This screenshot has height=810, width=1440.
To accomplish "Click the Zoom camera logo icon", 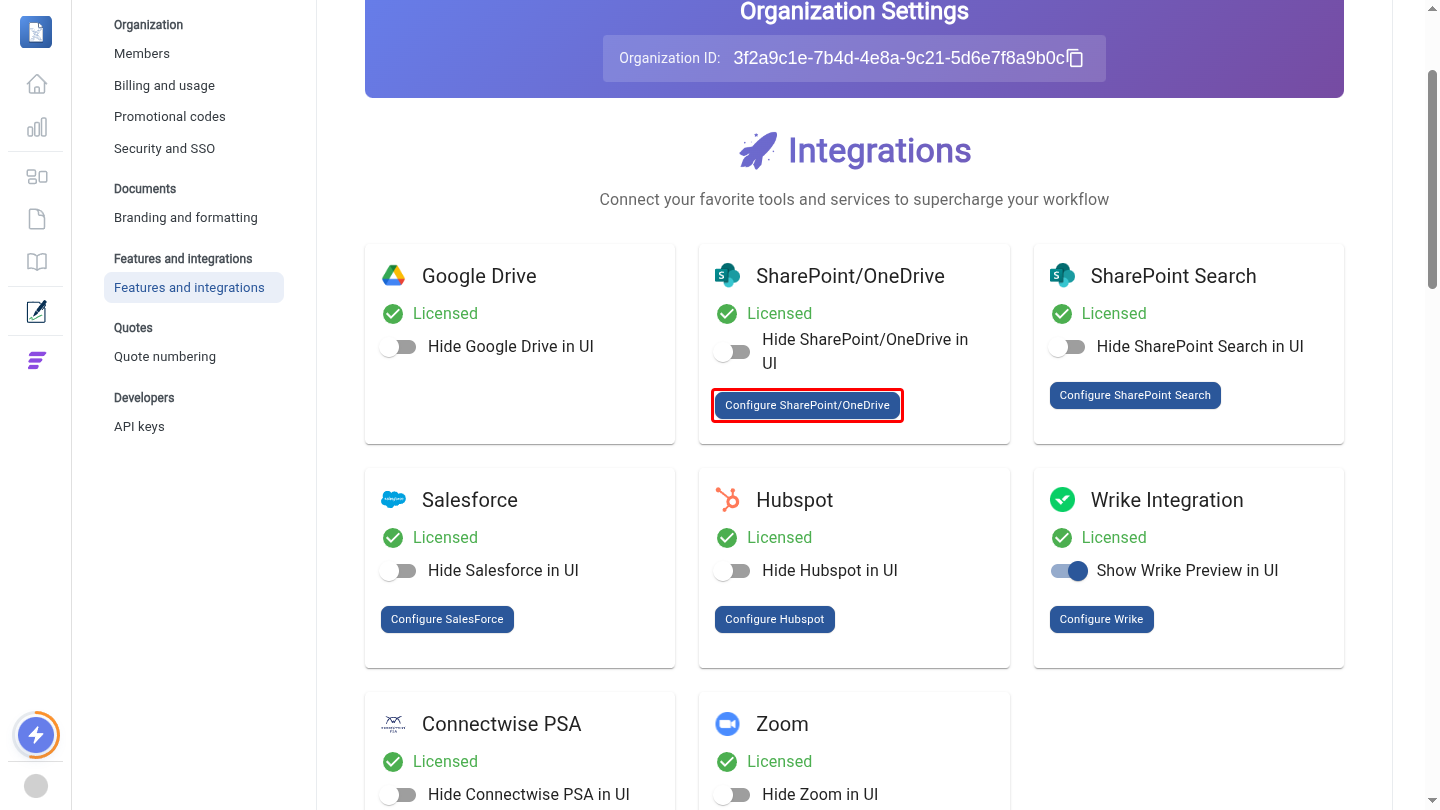I will point(727,724).
